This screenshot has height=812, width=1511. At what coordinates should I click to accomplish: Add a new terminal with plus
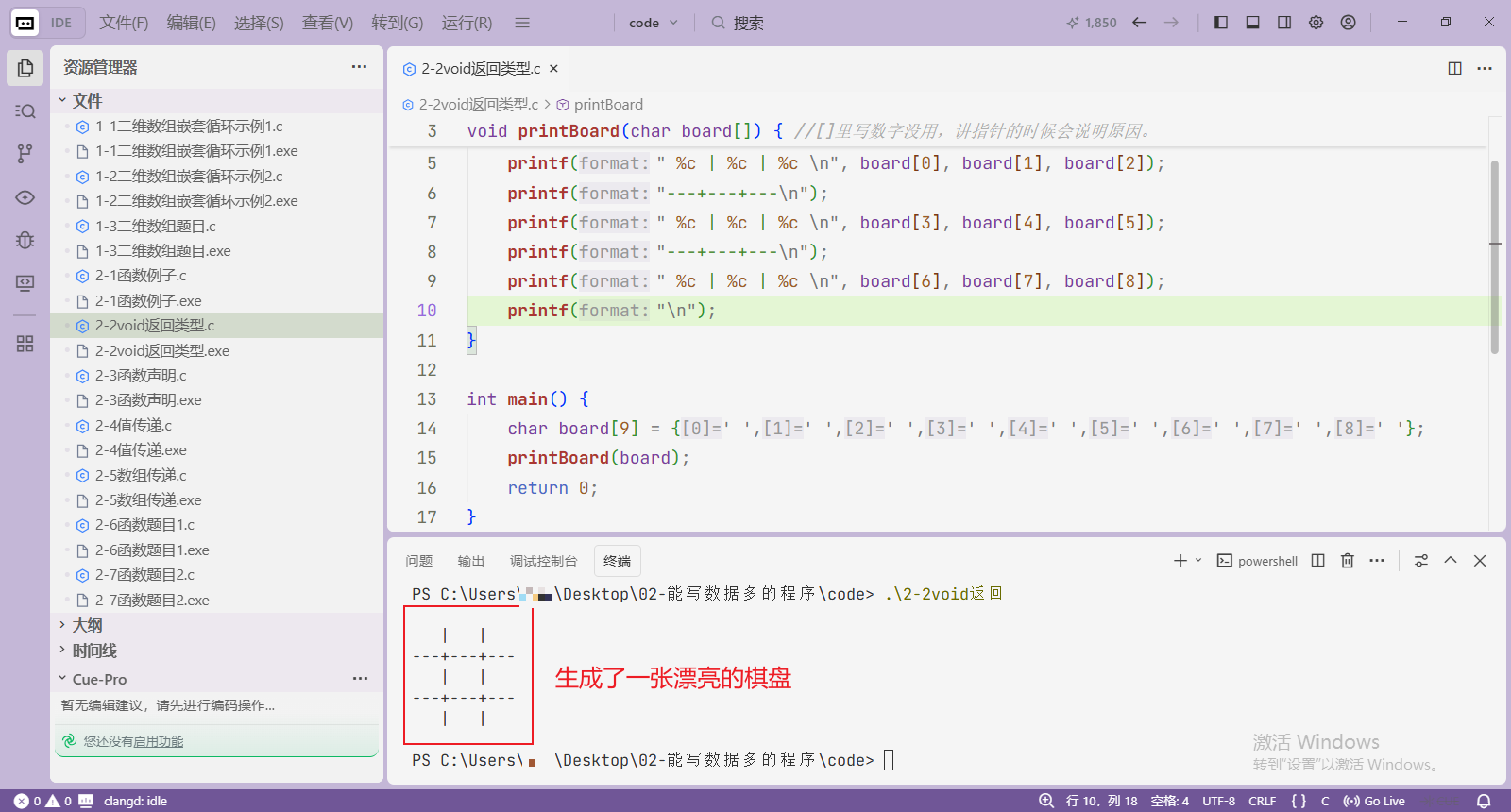point(1180,561)
